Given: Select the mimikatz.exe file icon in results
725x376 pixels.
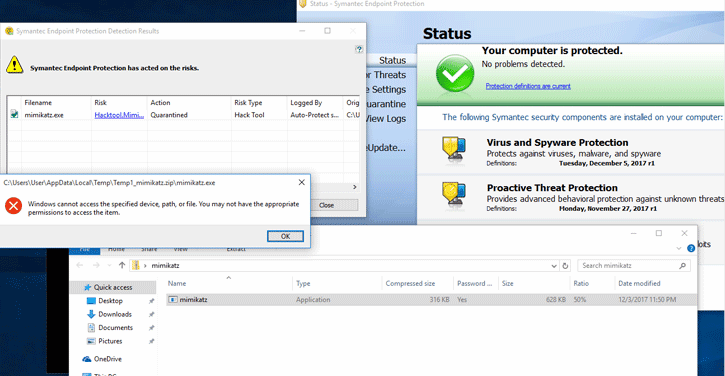Looking at the screenshot, I should pyautogui.click(x=14, y=114).
